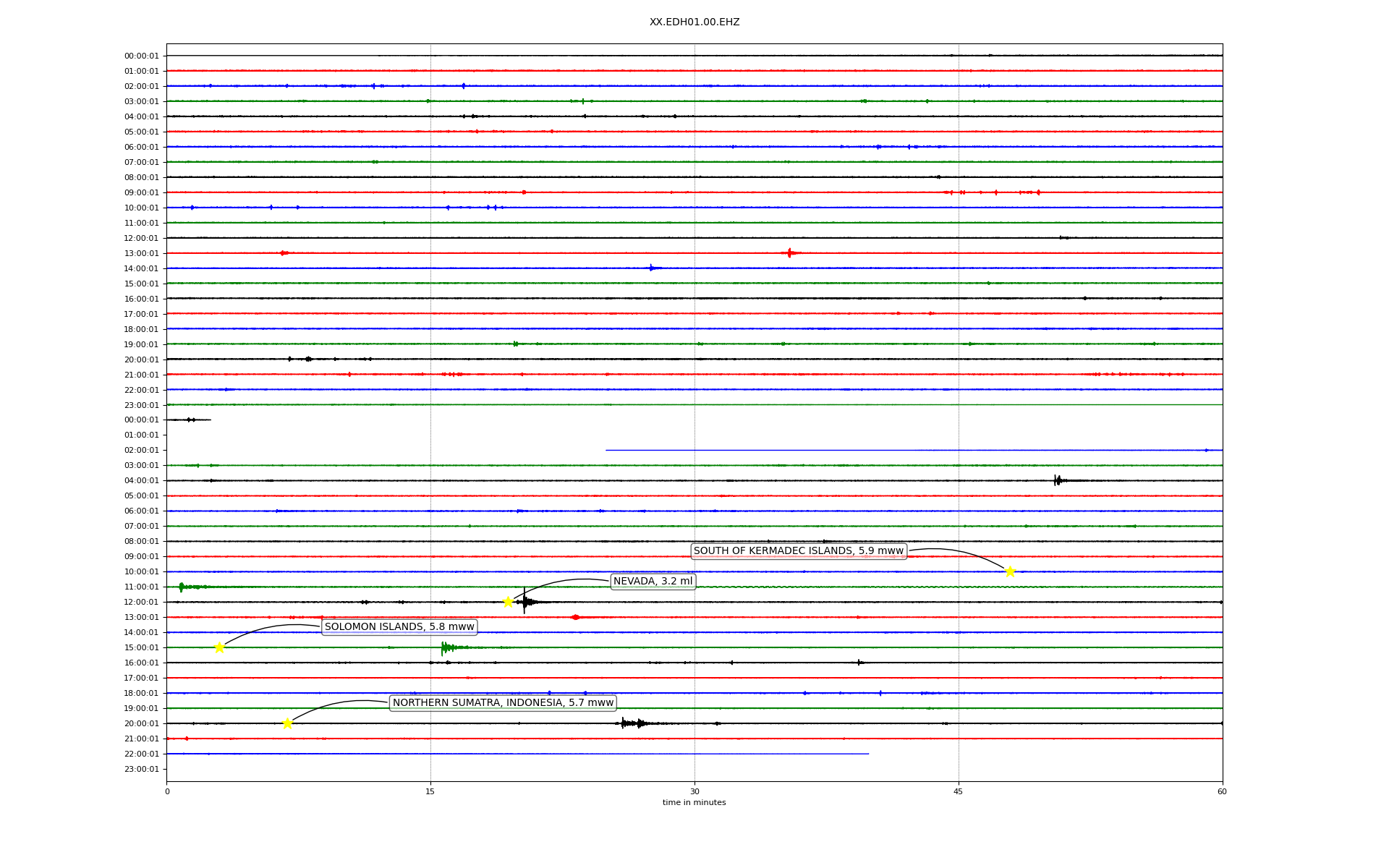This screenshot has height=868, width=1389.
Task: Click the yellow star for Northern Sumatra
Action: coord(287,723)
